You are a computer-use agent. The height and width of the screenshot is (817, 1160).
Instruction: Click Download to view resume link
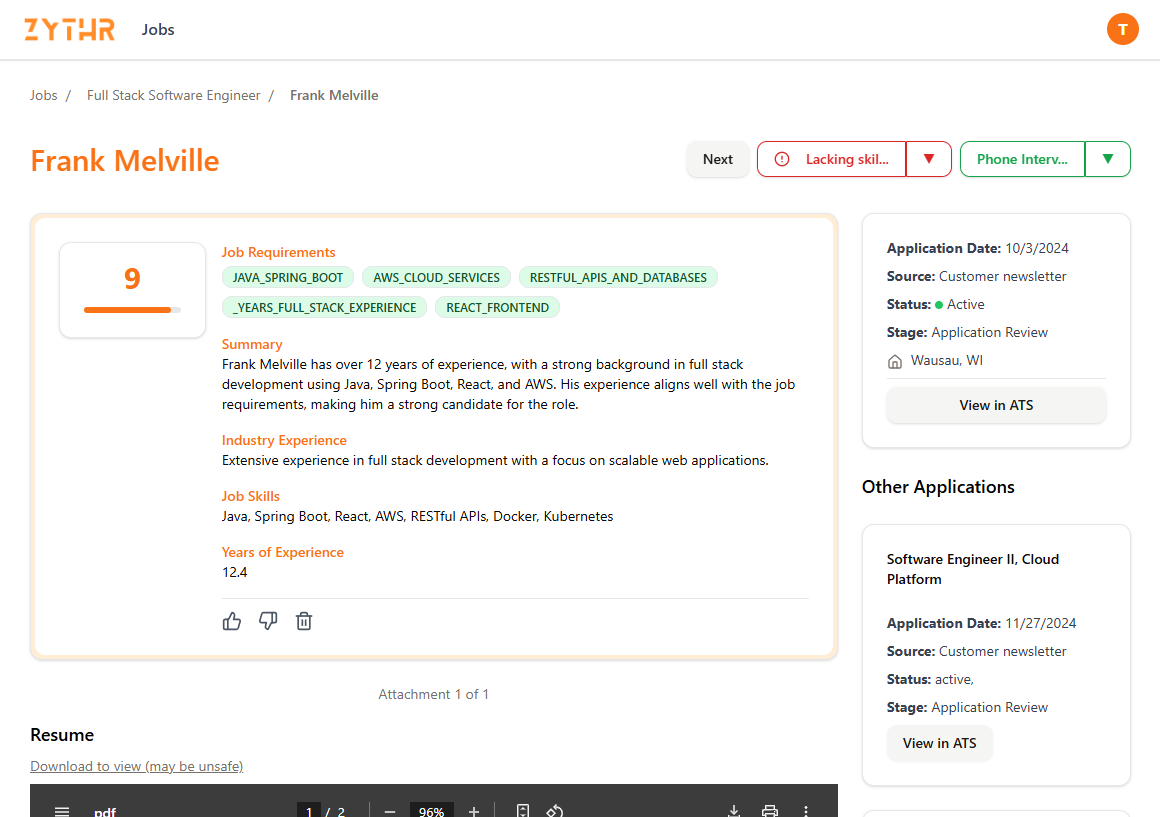136,766
